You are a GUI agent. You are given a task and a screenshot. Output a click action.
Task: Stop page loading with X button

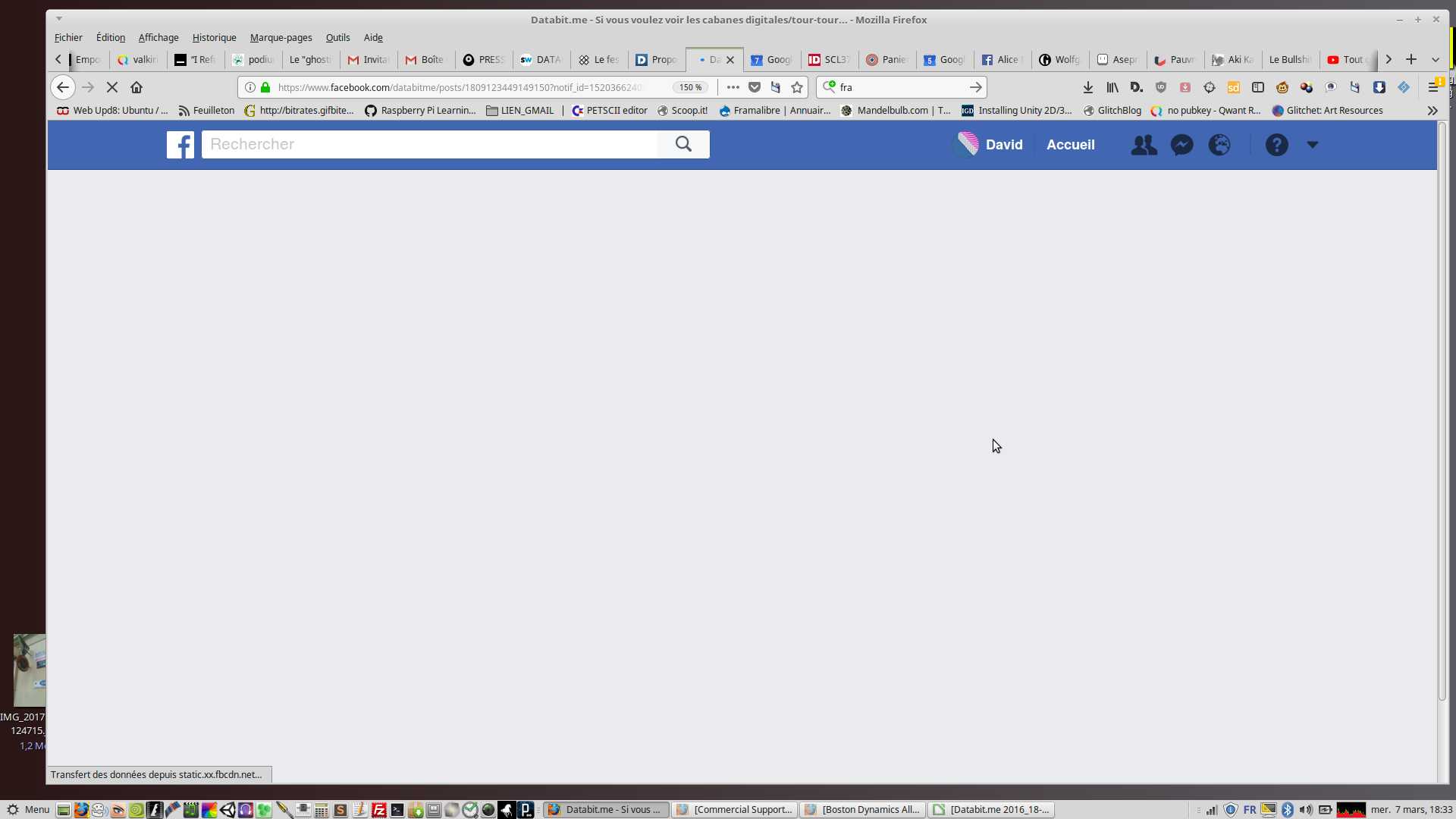point(112,87)
